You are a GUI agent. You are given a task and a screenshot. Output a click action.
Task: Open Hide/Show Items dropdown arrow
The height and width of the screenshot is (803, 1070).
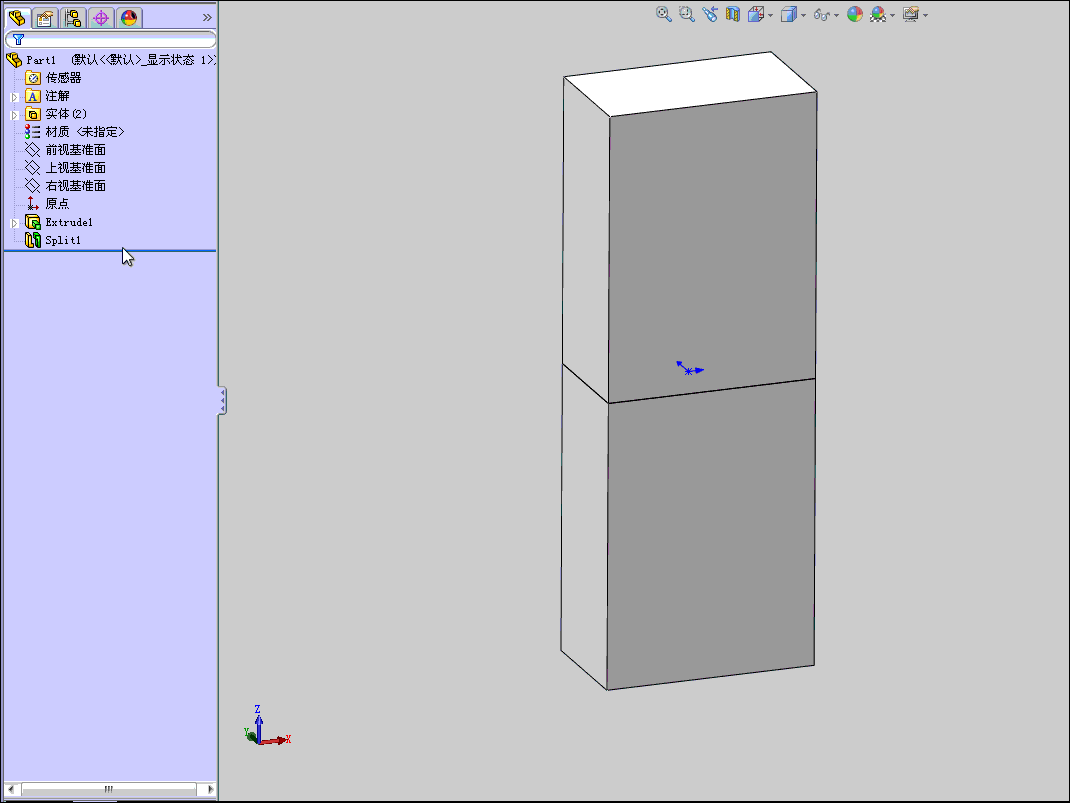pyautogui.click(x=837, y=16)
